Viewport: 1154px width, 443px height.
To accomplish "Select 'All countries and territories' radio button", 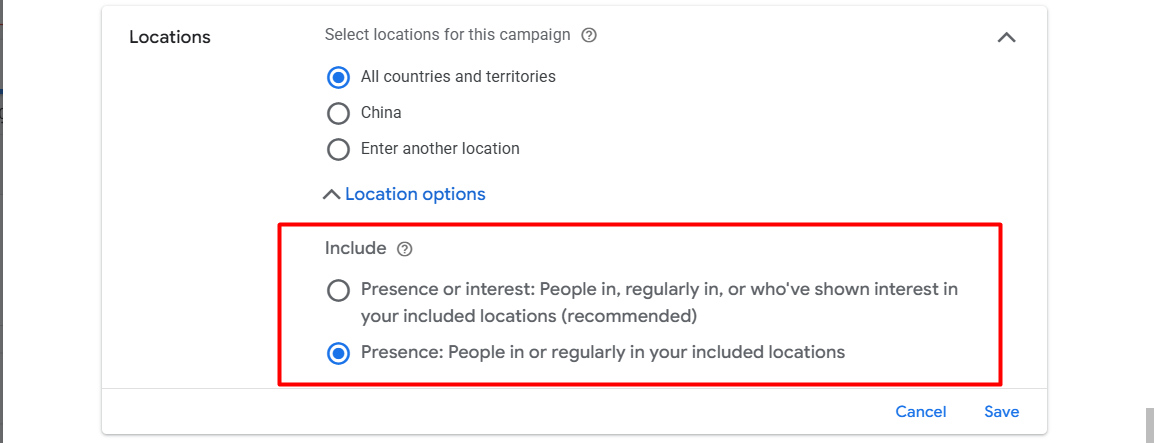I will coord(339,77).
